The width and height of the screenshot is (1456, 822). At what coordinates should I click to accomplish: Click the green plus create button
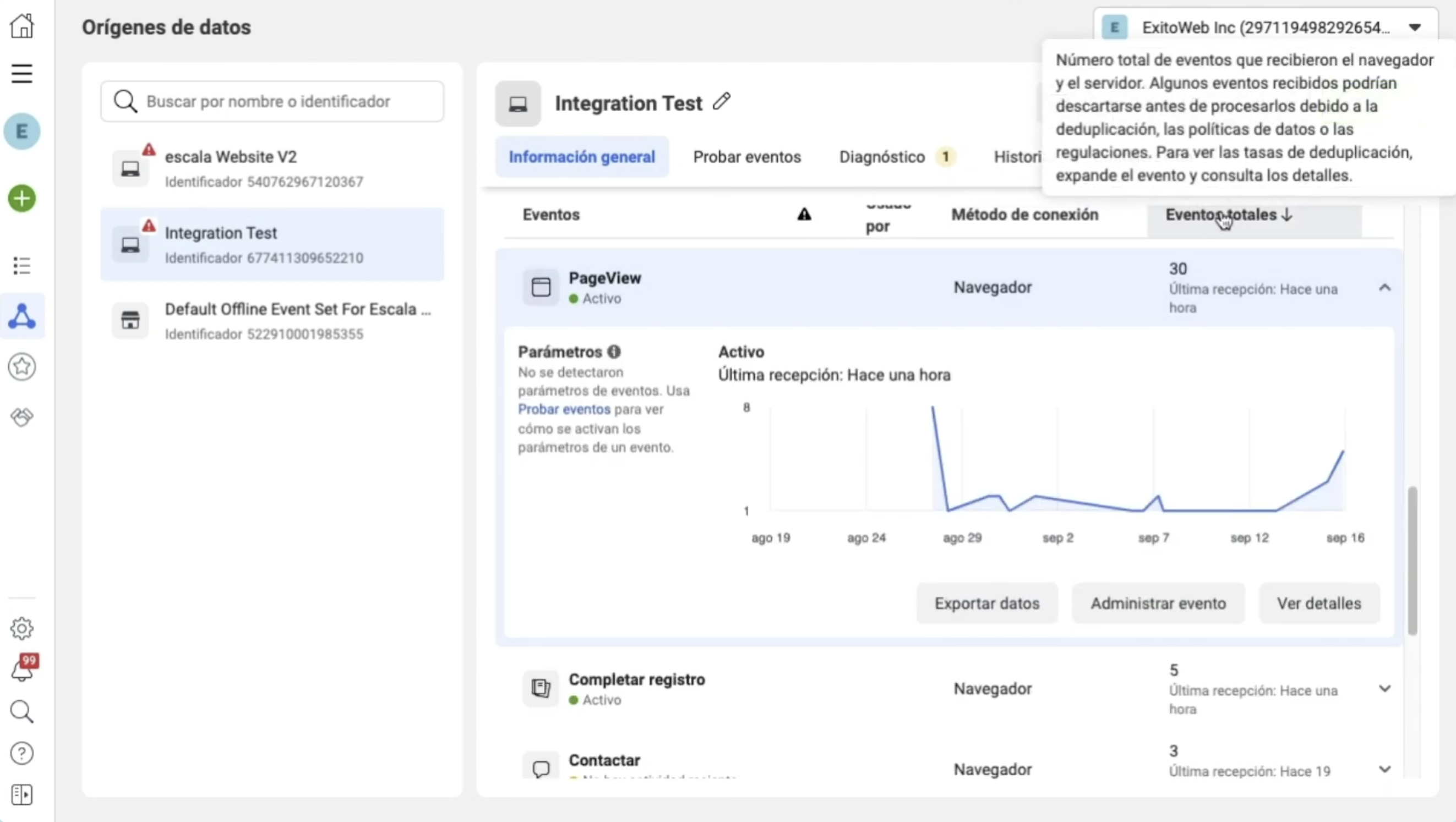(x=22, y=198)
